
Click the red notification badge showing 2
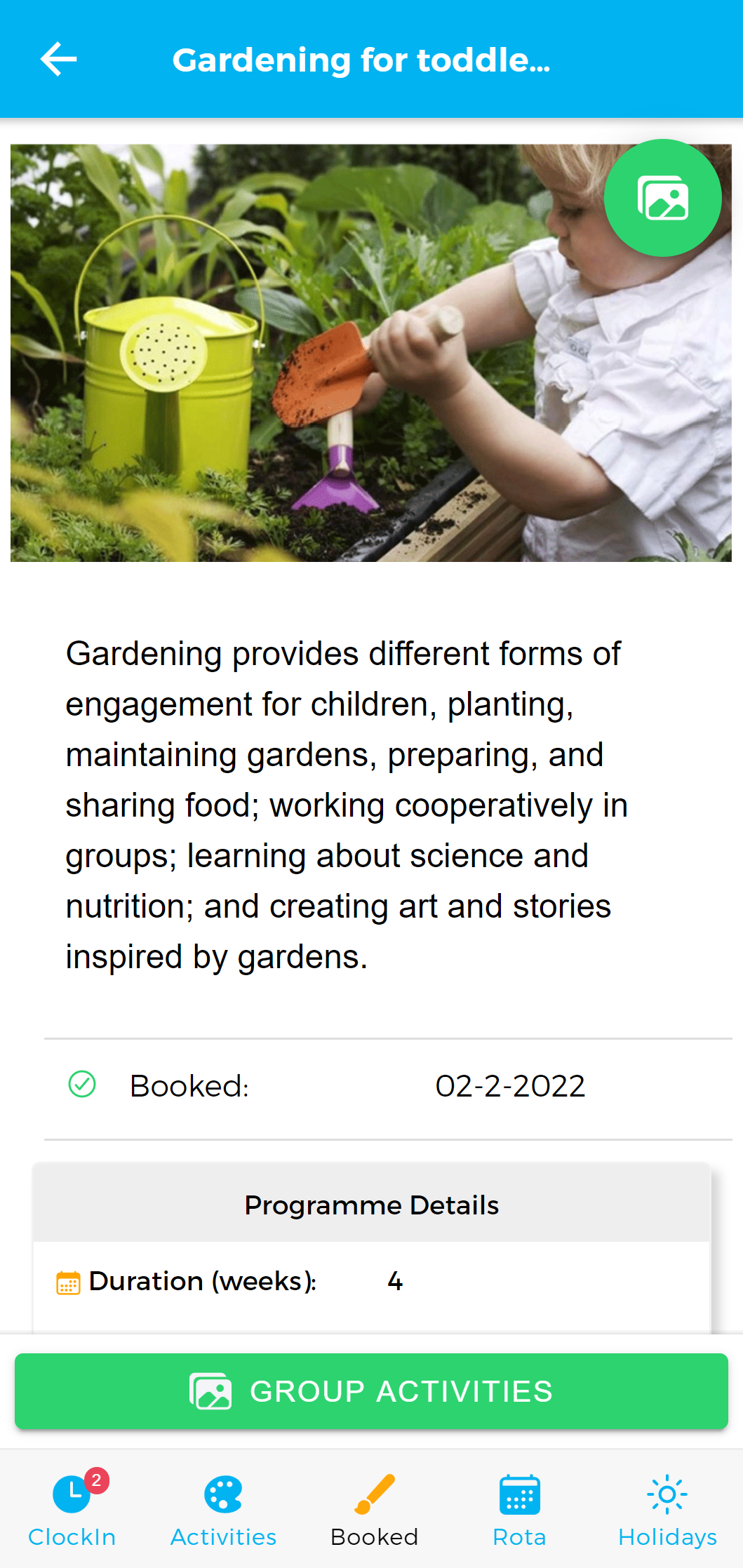(x=97, y=1480)
